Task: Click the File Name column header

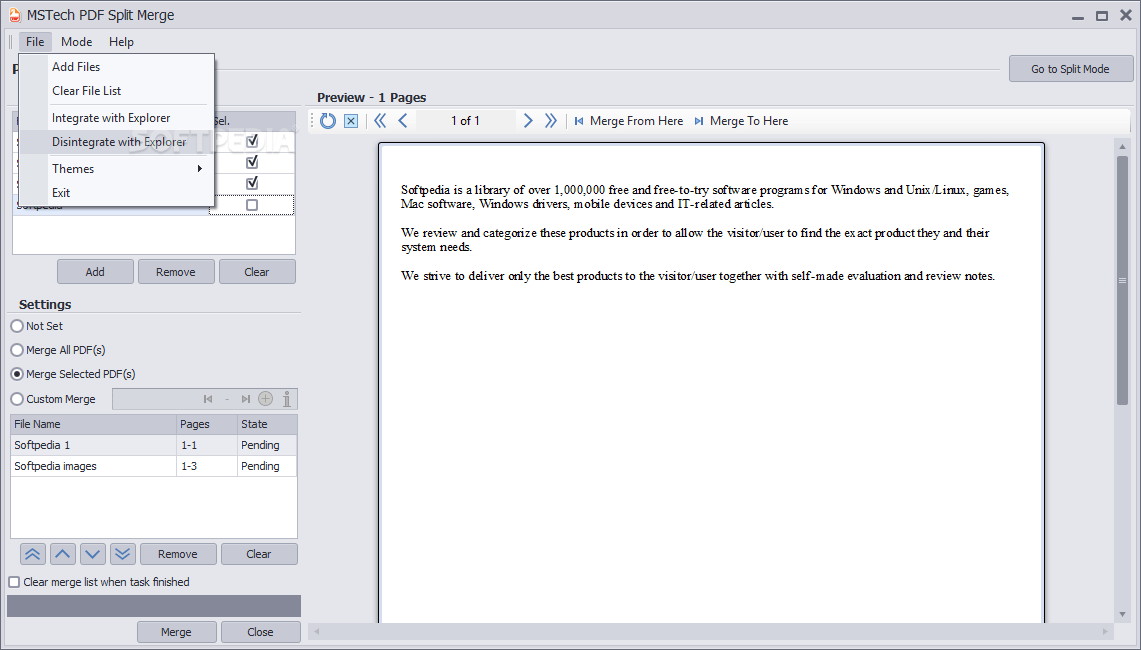Action: tap(93, 424)
